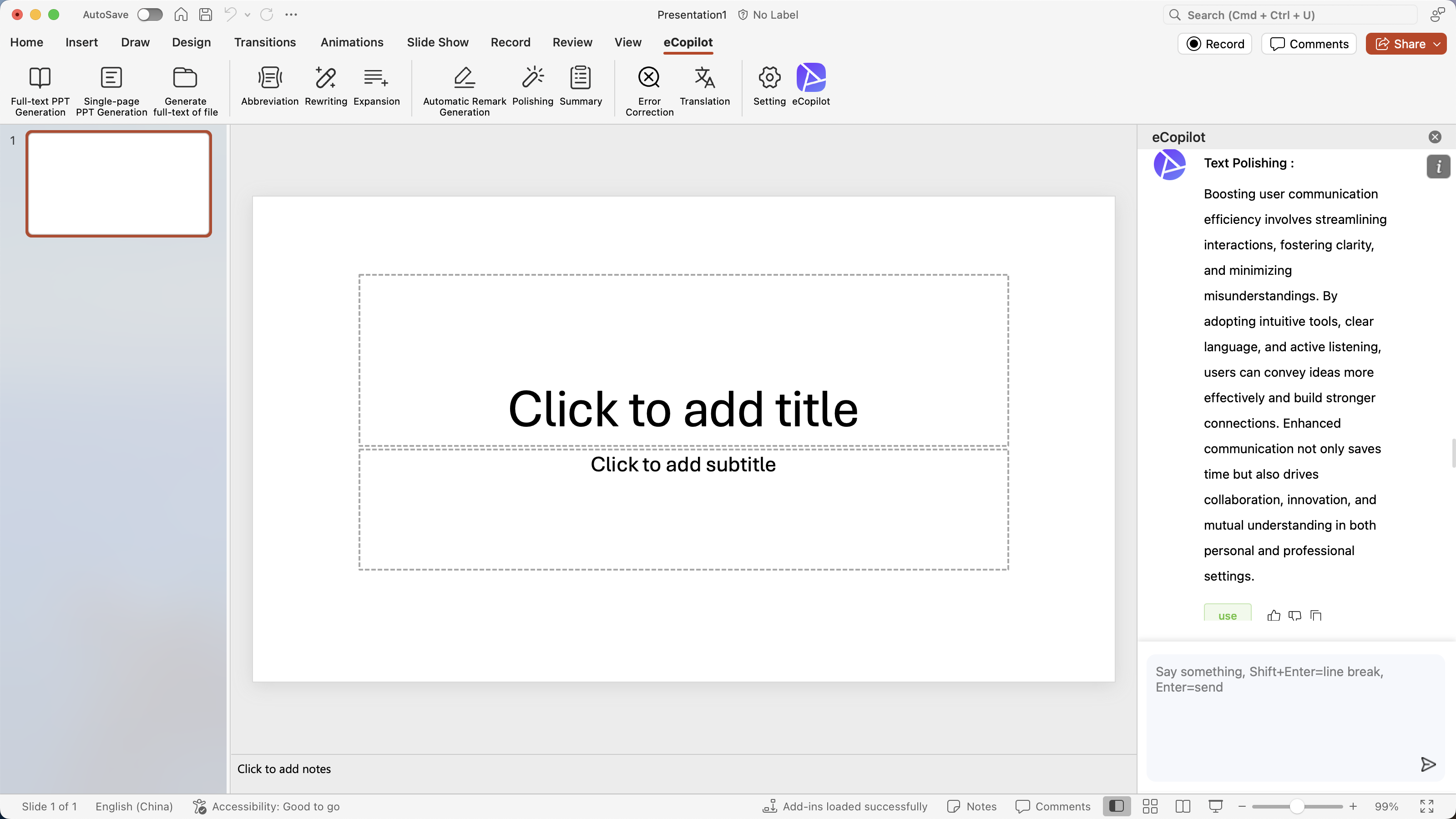Click the green use button
Image resolution: width=1456 pixels, height=819 pixels.
pyautogui.click(x=1227, y=615)
